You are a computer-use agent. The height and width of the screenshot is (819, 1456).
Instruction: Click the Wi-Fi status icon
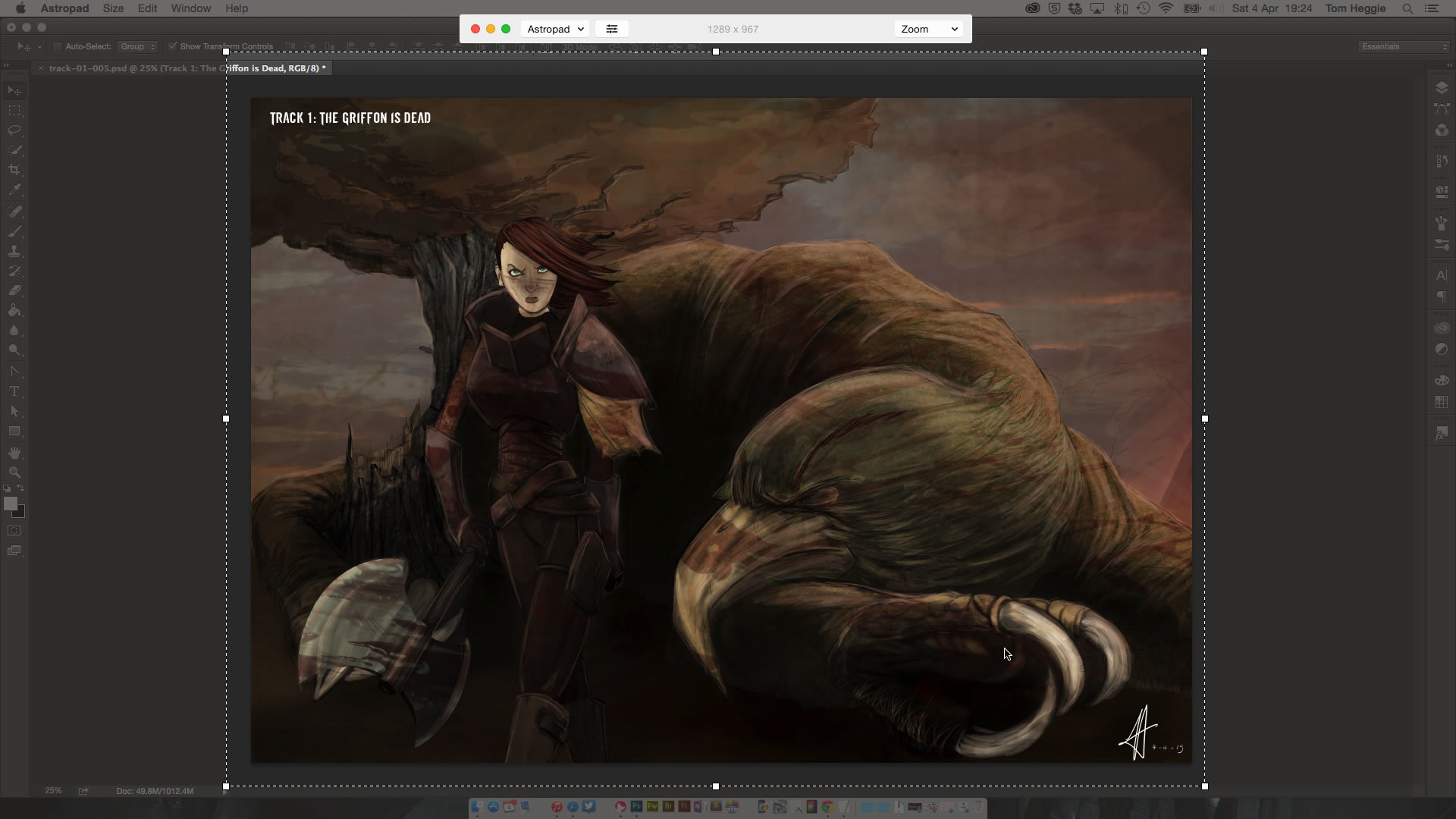click(x=1166, y=8)
